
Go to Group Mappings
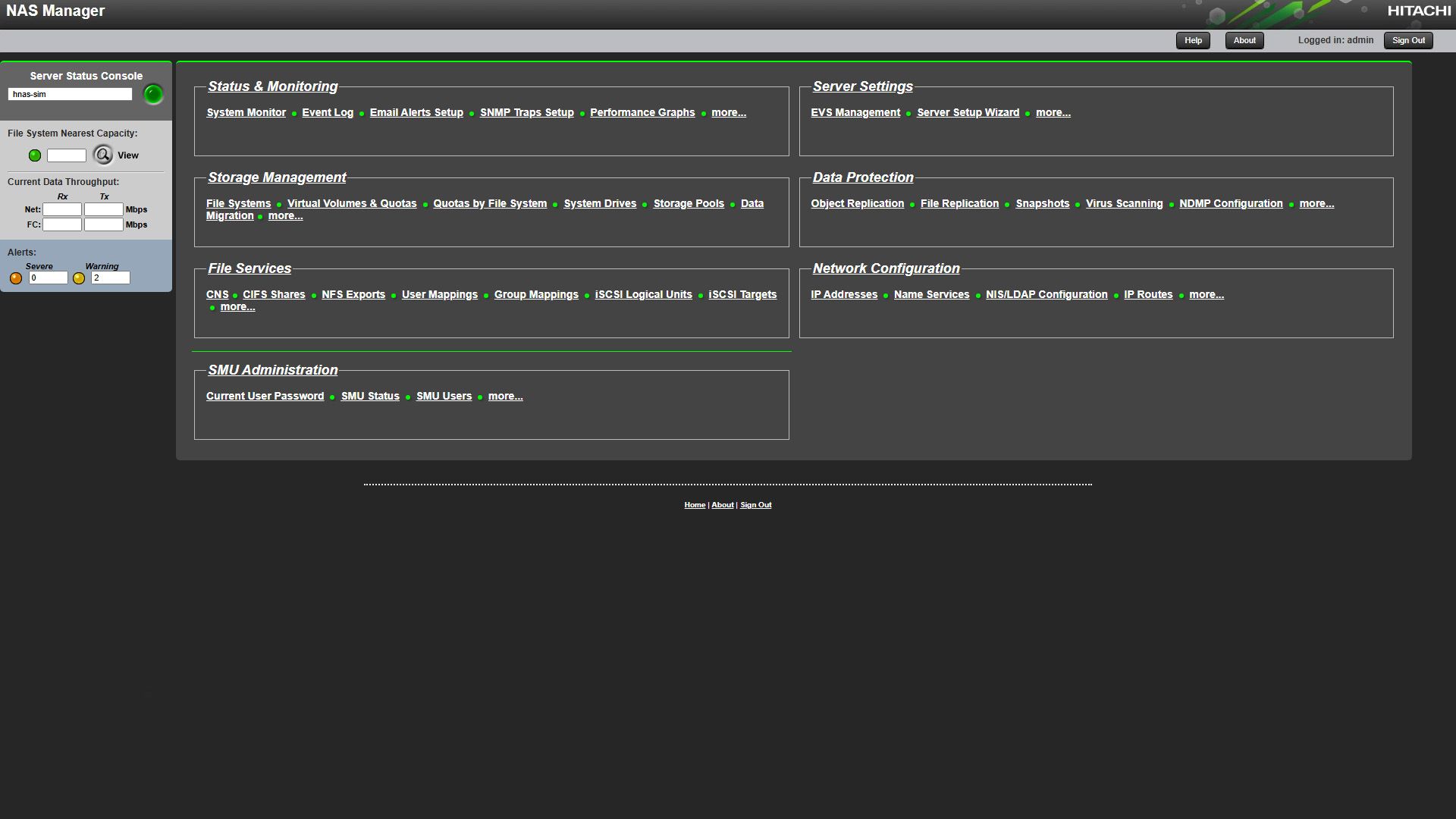(x=536, y=294)
